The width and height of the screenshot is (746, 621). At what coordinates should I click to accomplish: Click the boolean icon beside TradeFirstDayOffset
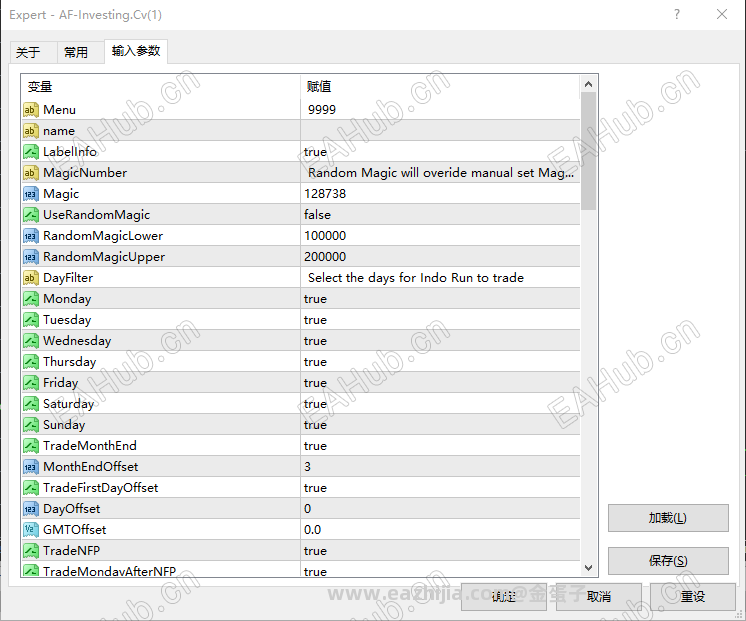[31, 487]
